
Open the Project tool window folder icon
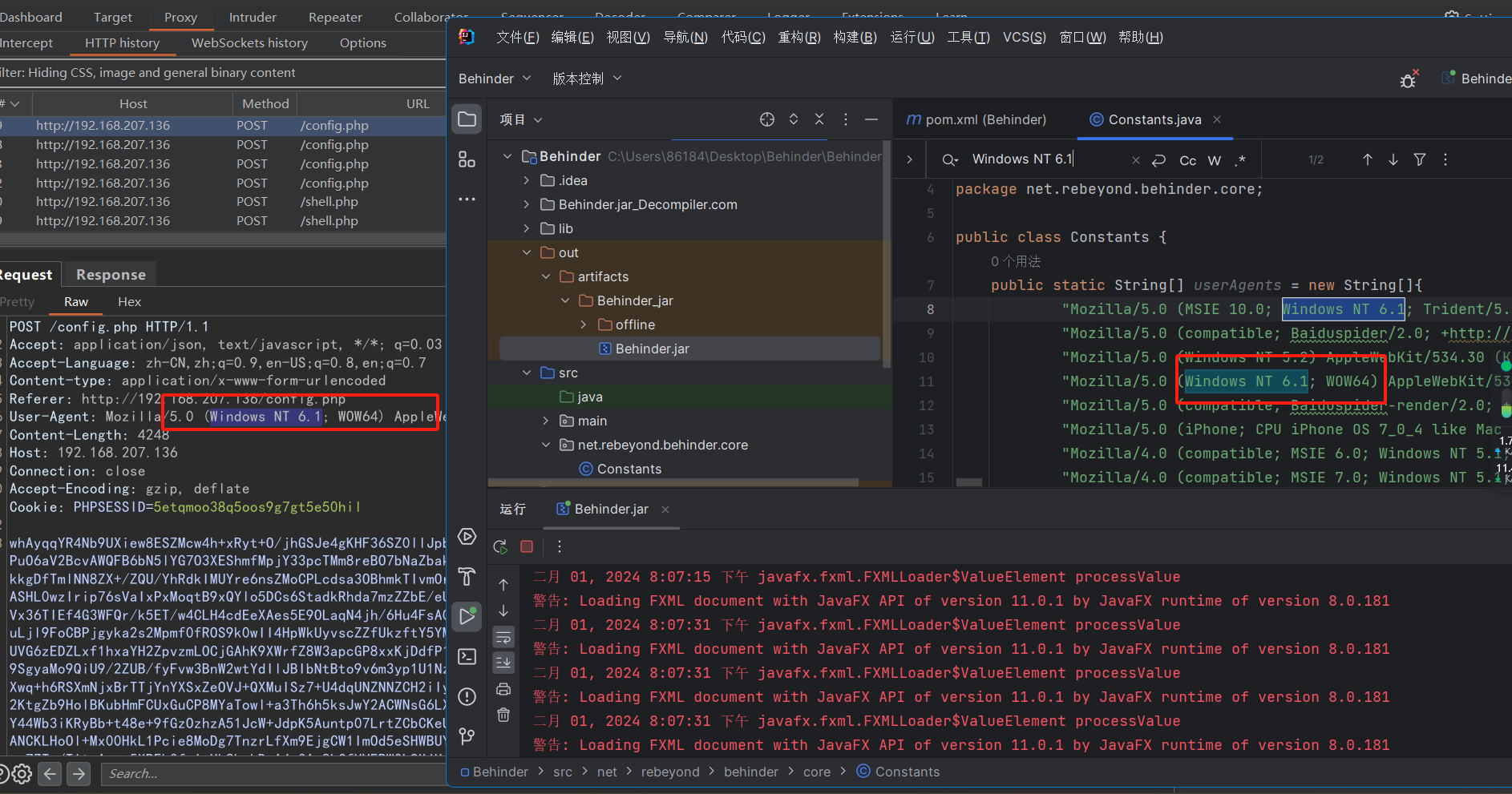(x=467, y=119)
